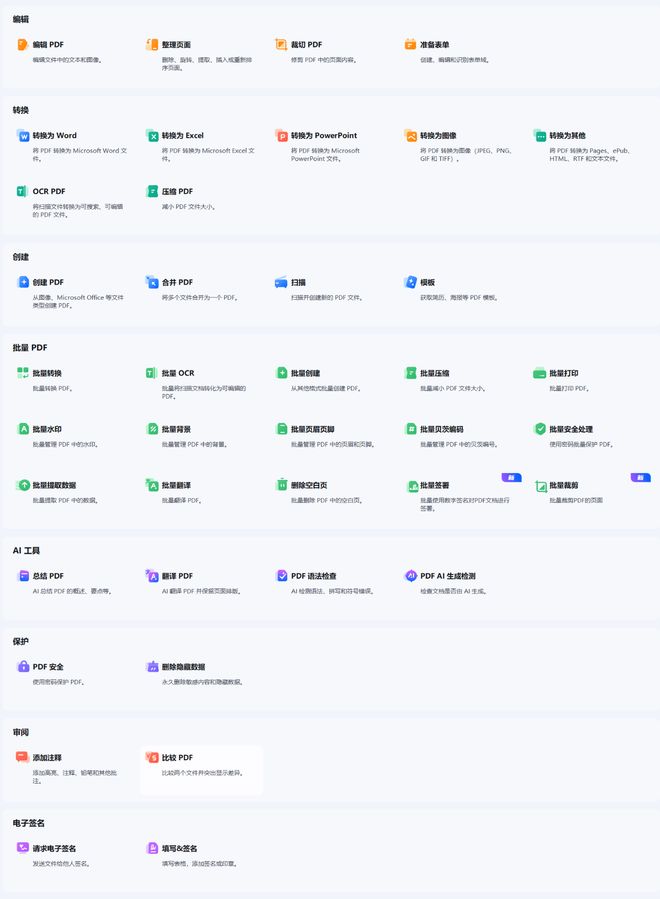This screenshot has width=660, height=899.
Task: Open the 批量水印 icon
Action: pos(23,429)
